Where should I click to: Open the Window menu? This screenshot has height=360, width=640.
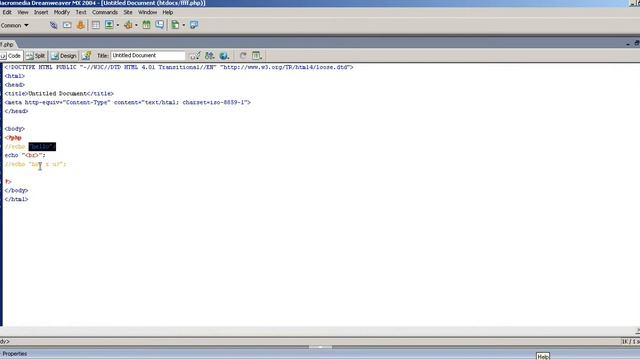(x=147, y=12)
